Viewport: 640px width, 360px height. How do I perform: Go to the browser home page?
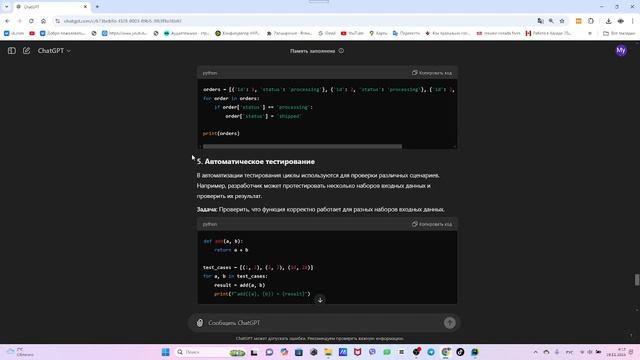point(43,21)
